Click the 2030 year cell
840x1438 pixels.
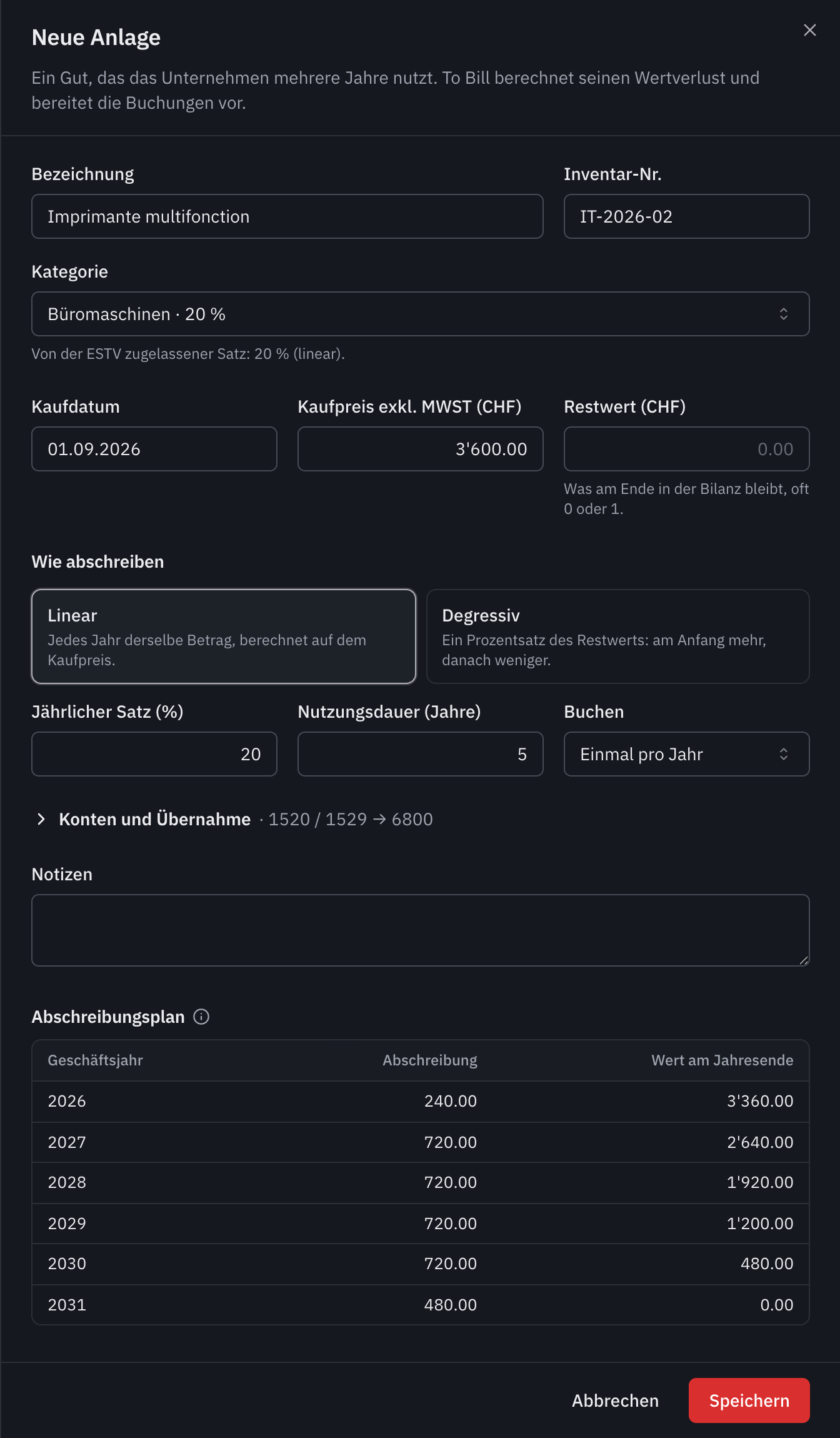click(x=67, y=1264)
